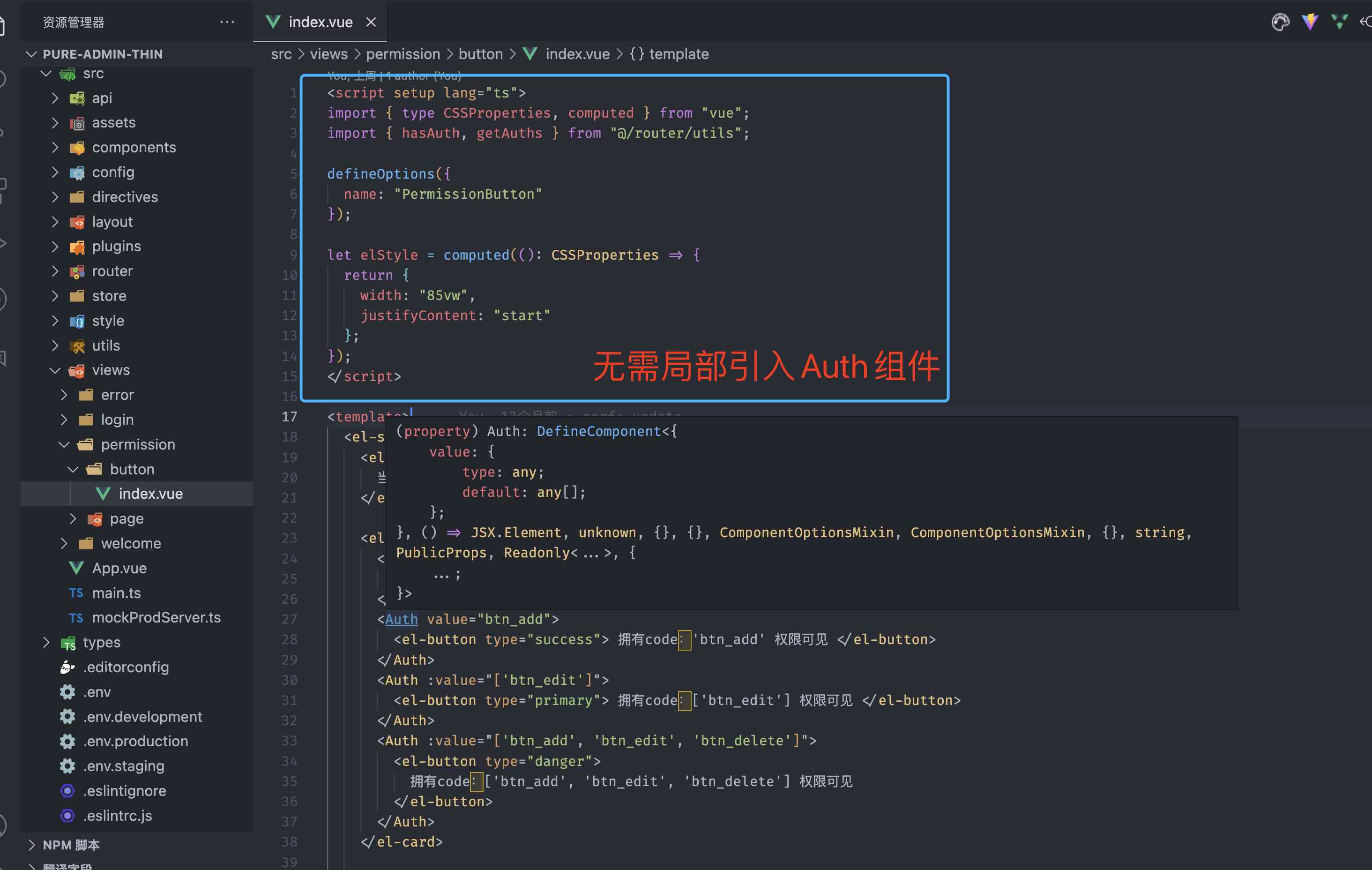Close the index.vue editor tab
Viewport: 1372px width, 870px height.
tap(371, 22)
